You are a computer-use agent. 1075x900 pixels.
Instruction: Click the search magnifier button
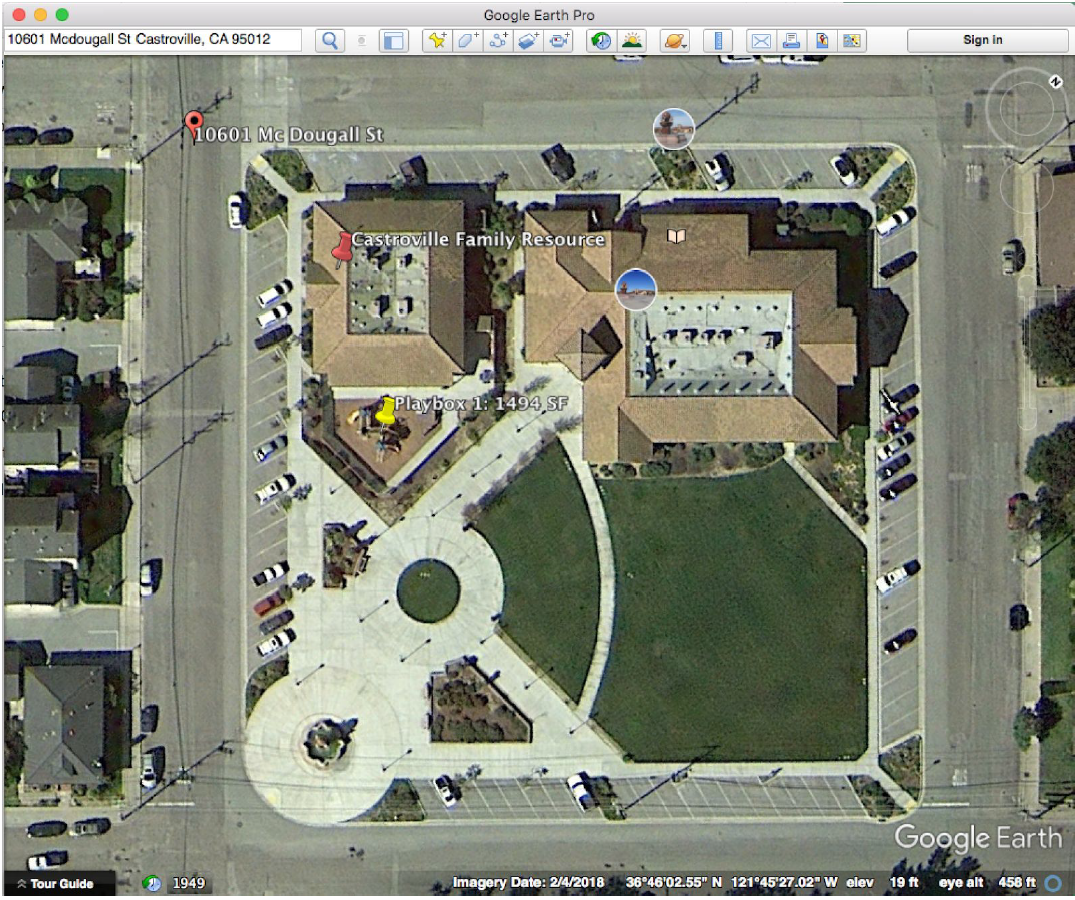(329, 41)
